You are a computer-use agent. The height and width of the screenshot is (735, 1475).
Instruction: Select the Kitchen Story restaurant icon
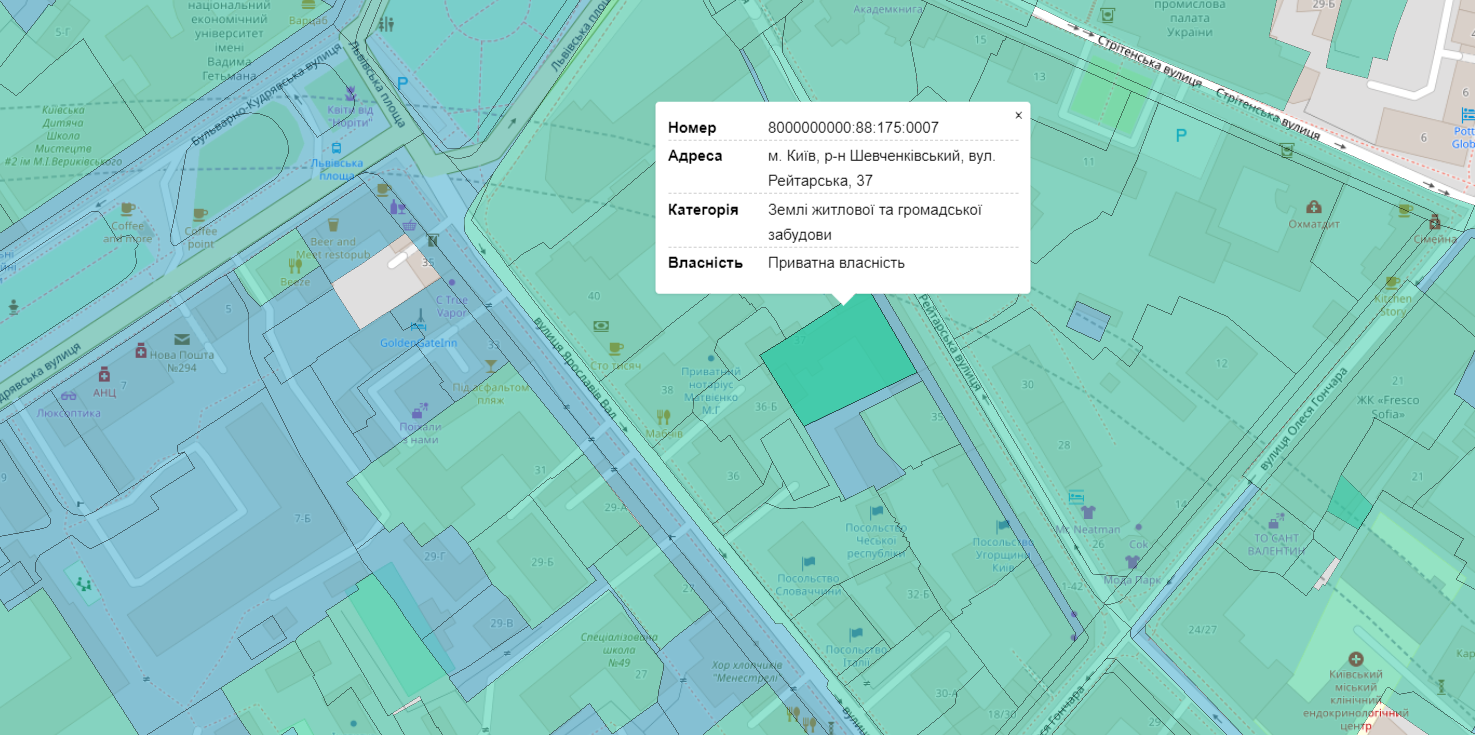1391,283
